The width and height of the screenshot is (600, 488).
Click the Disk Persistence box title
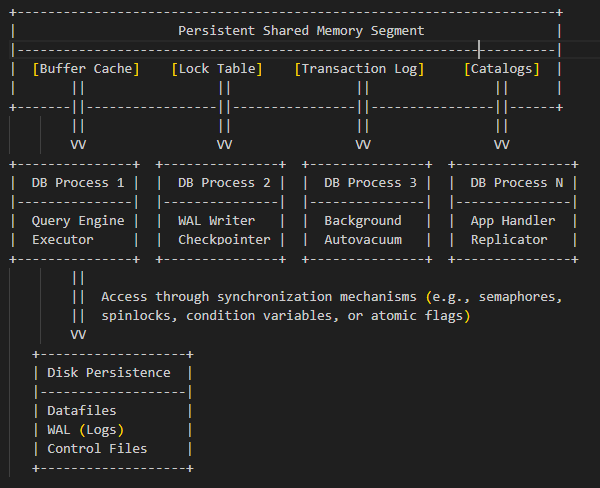click(109, 373)
